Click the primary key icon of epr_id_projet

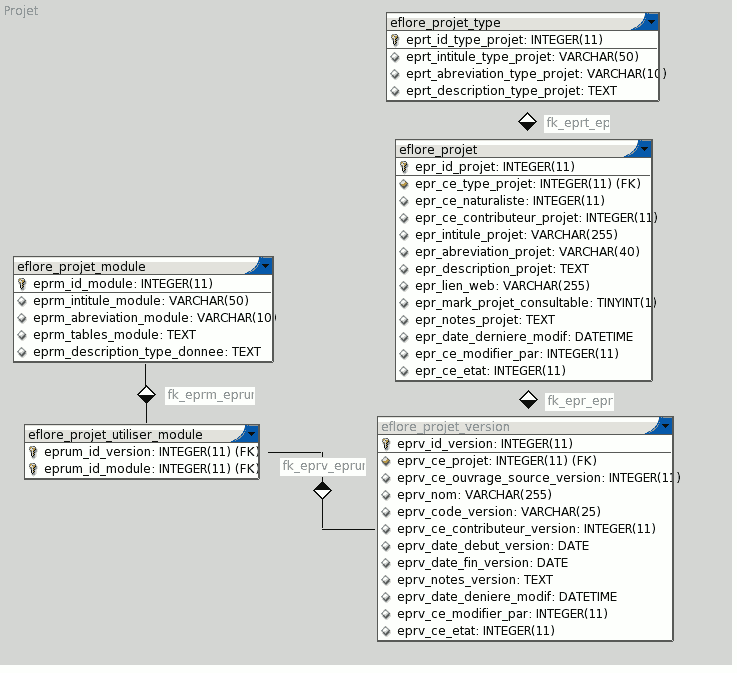[x=404, y=167]
